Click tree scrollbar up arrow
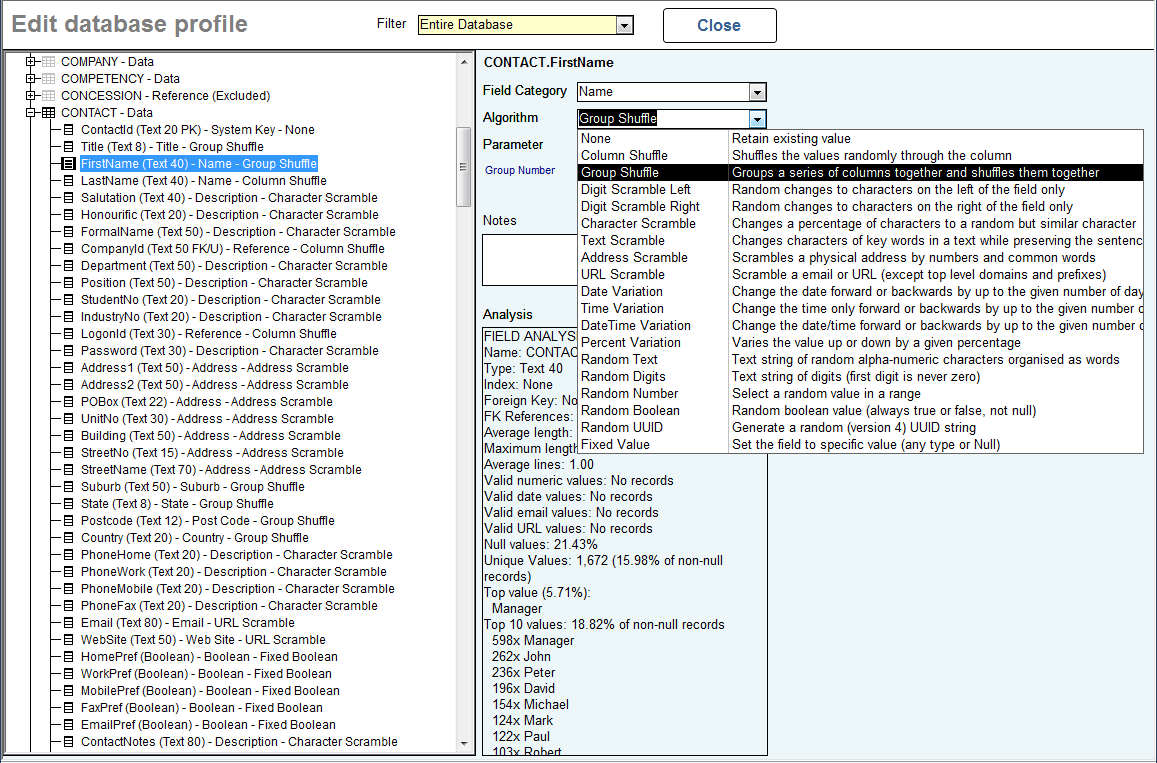The width and height of the screenshot is (1157, 763). click(463, 62)
